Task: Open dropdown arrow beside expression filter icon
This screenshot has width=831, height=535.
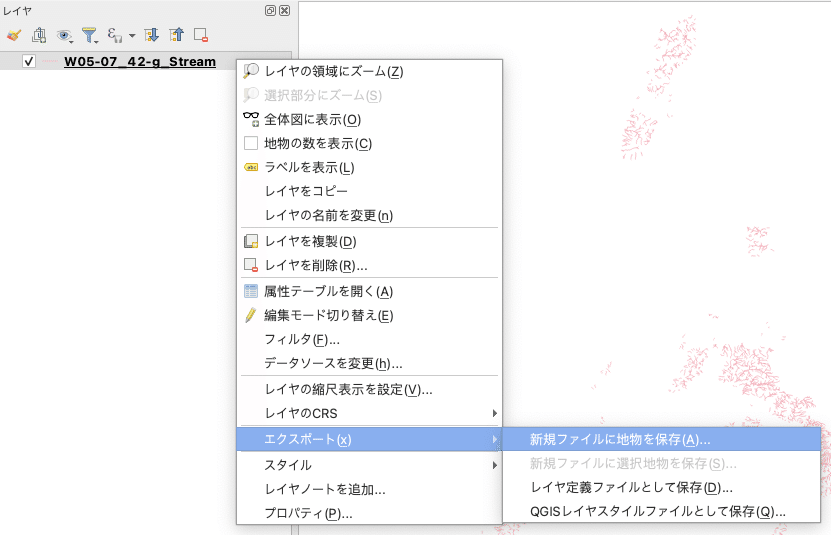Action: [x=132, y=36]
